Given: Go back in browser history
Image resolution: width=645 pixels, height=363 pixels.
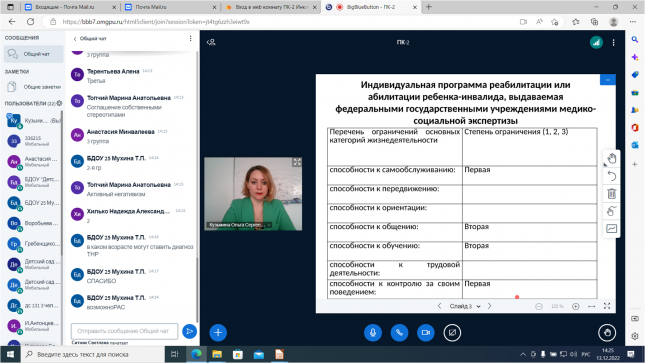Looking at the screenshot, I should pos(12,22).
